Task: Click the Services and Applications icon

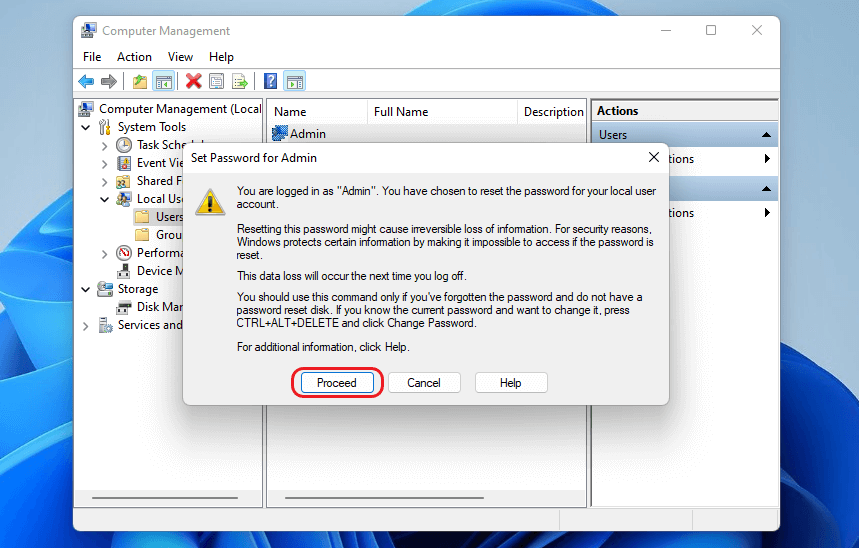Action: tap(105, 325)
